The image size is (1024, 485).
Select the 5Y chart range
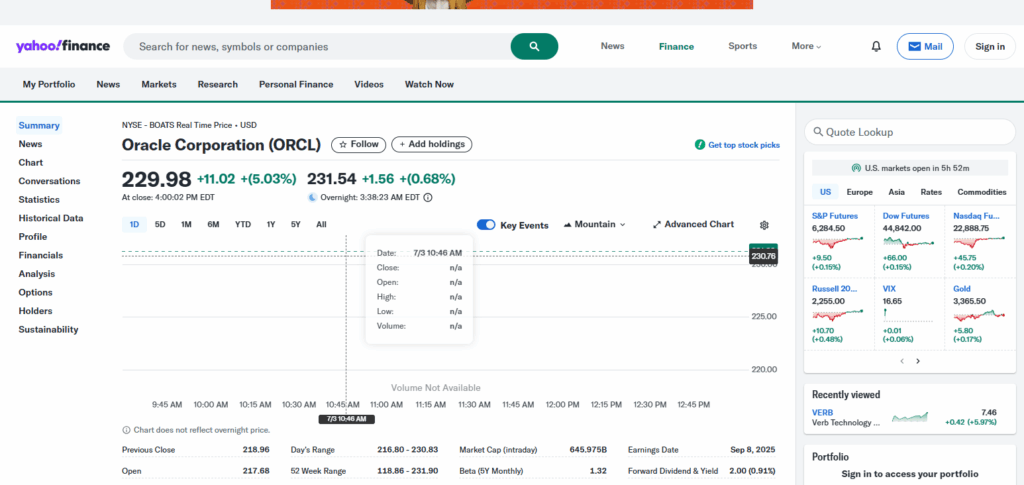[x=295, y=225]
